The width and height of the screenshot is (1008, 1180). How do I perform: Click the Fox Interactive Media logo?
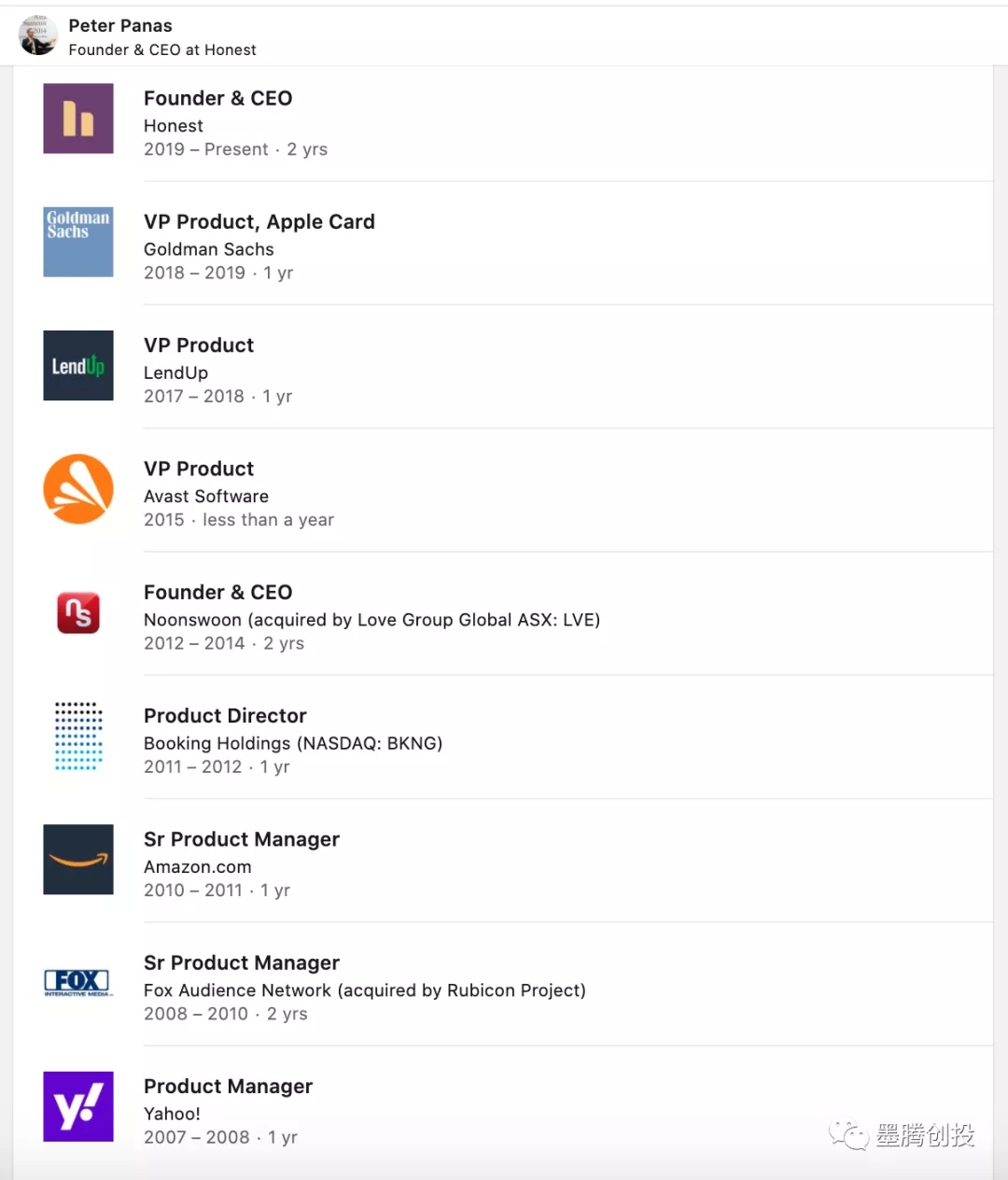pyautogui.click(x=78, y=982)
